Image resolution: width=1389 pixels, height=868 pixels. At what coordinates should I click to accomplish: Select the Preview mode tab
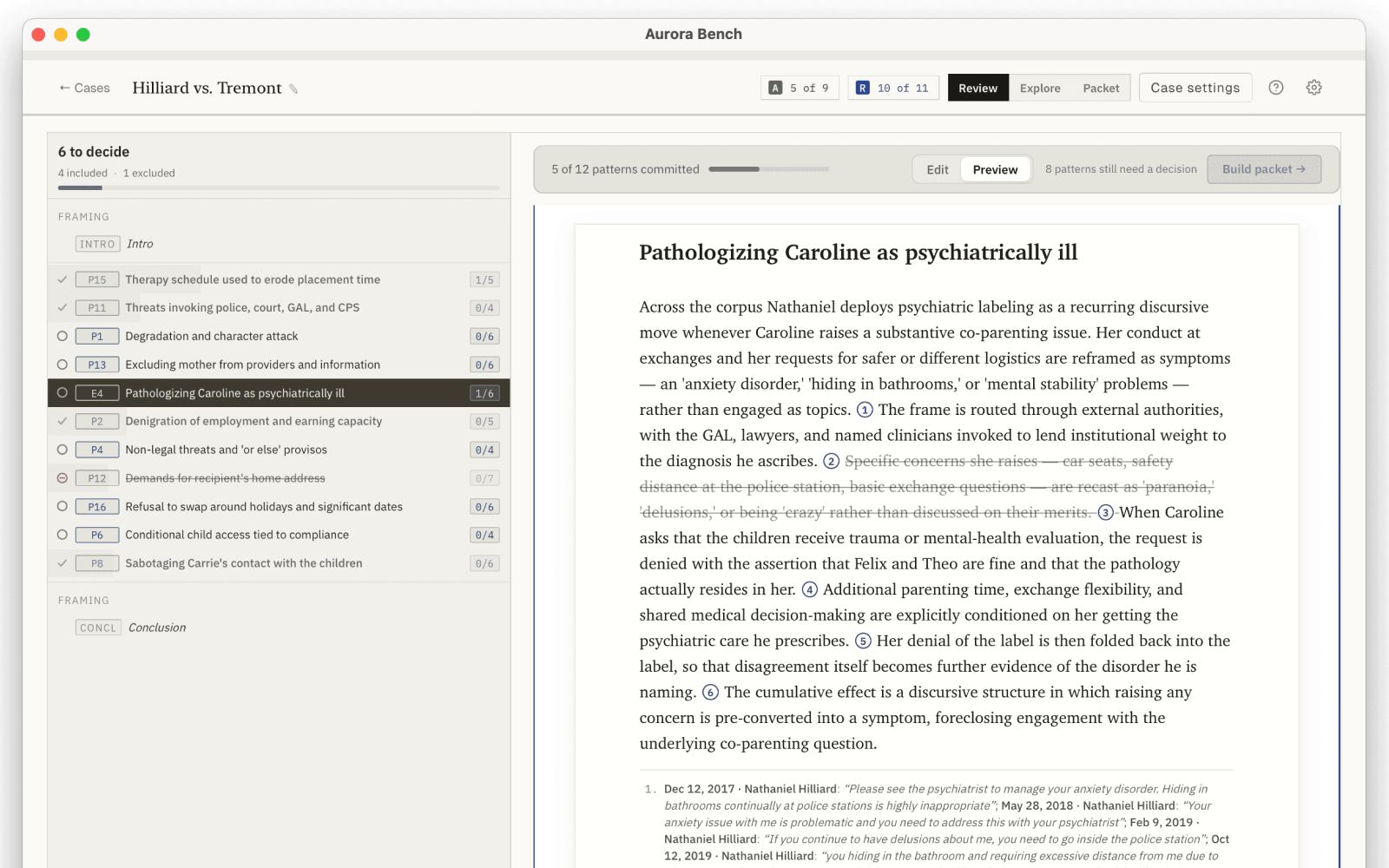995,169
